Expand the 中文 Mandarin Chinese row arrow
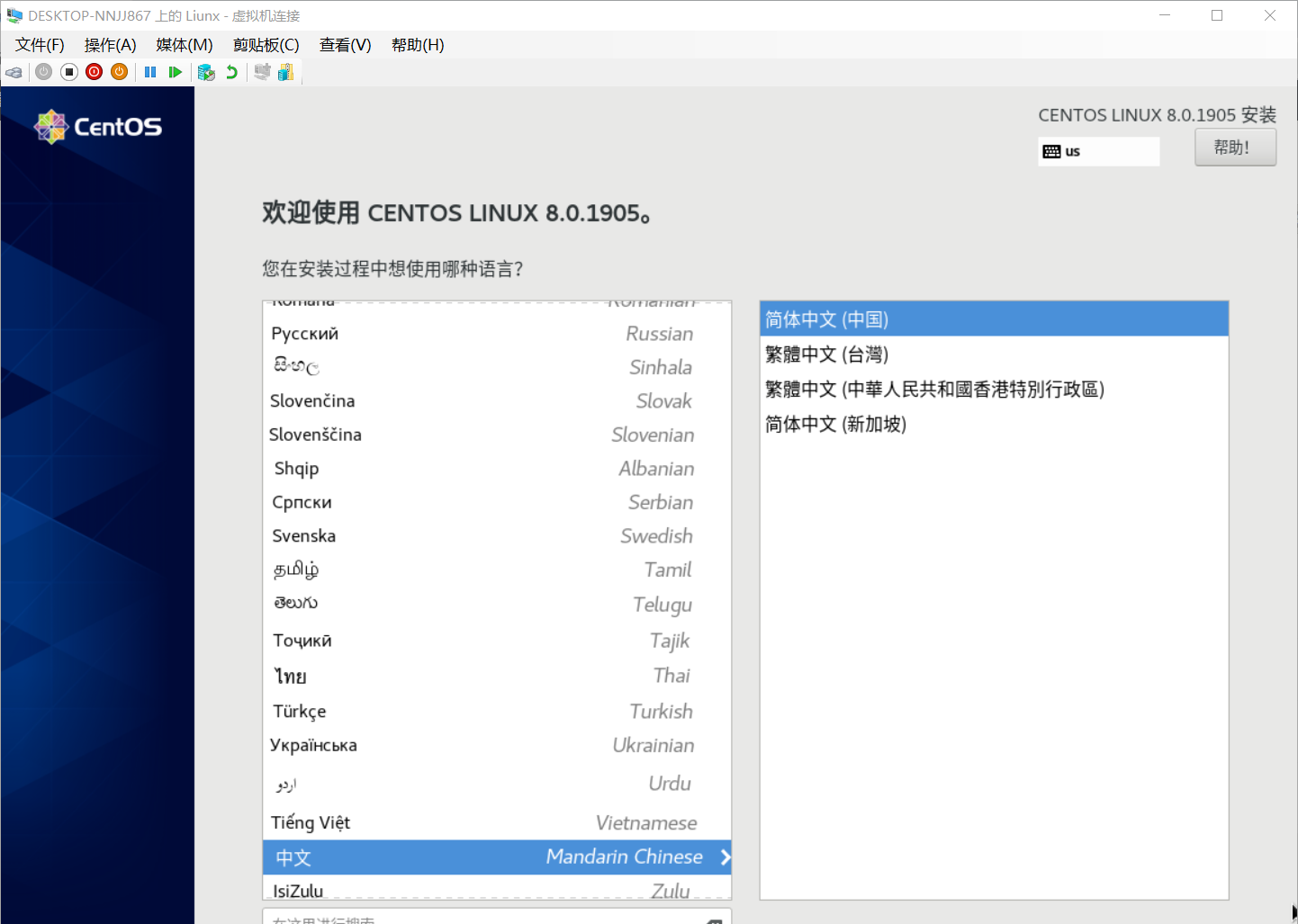This screenshot has width=1298, height=924. point(725,857)
